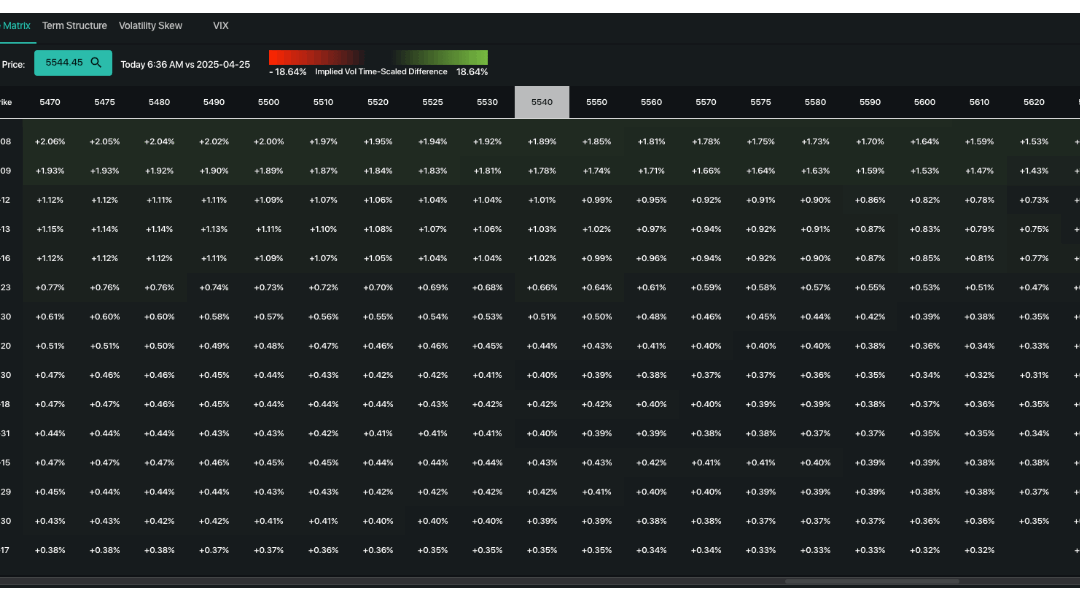This screenshot has width=1080, height=597.
Task: Edit the price input showing 5544.45
Action: coord(62,62)
